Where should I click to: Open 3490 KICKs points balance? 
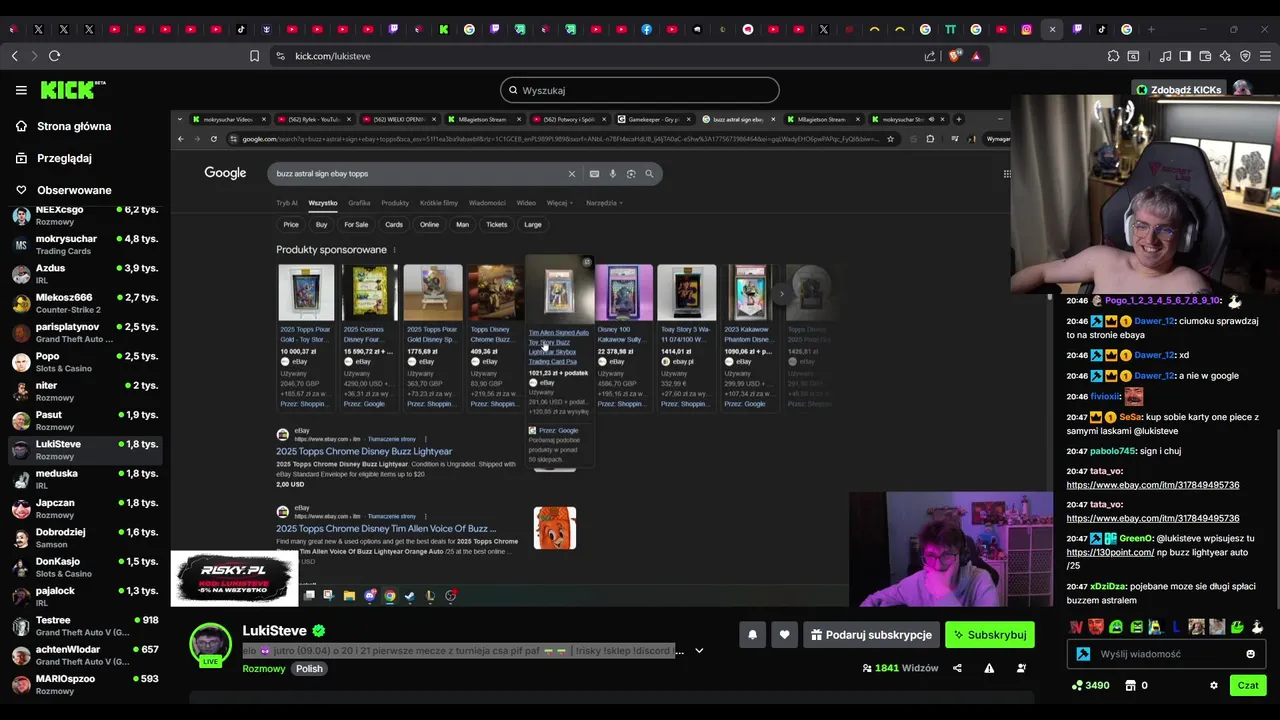(1090, 686)
